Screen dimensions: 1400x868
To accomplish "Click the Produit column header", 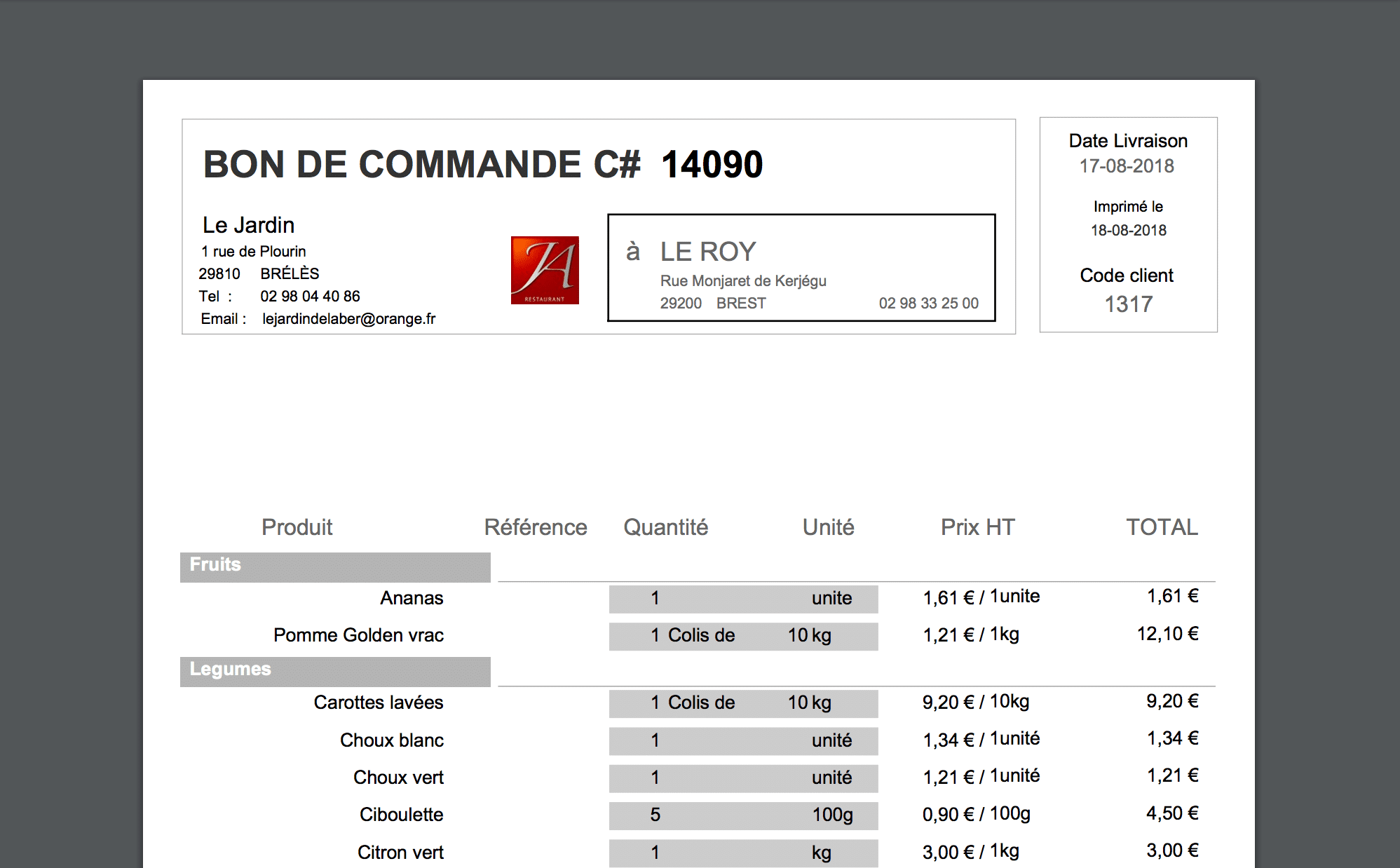I will [x=297, y=527].
